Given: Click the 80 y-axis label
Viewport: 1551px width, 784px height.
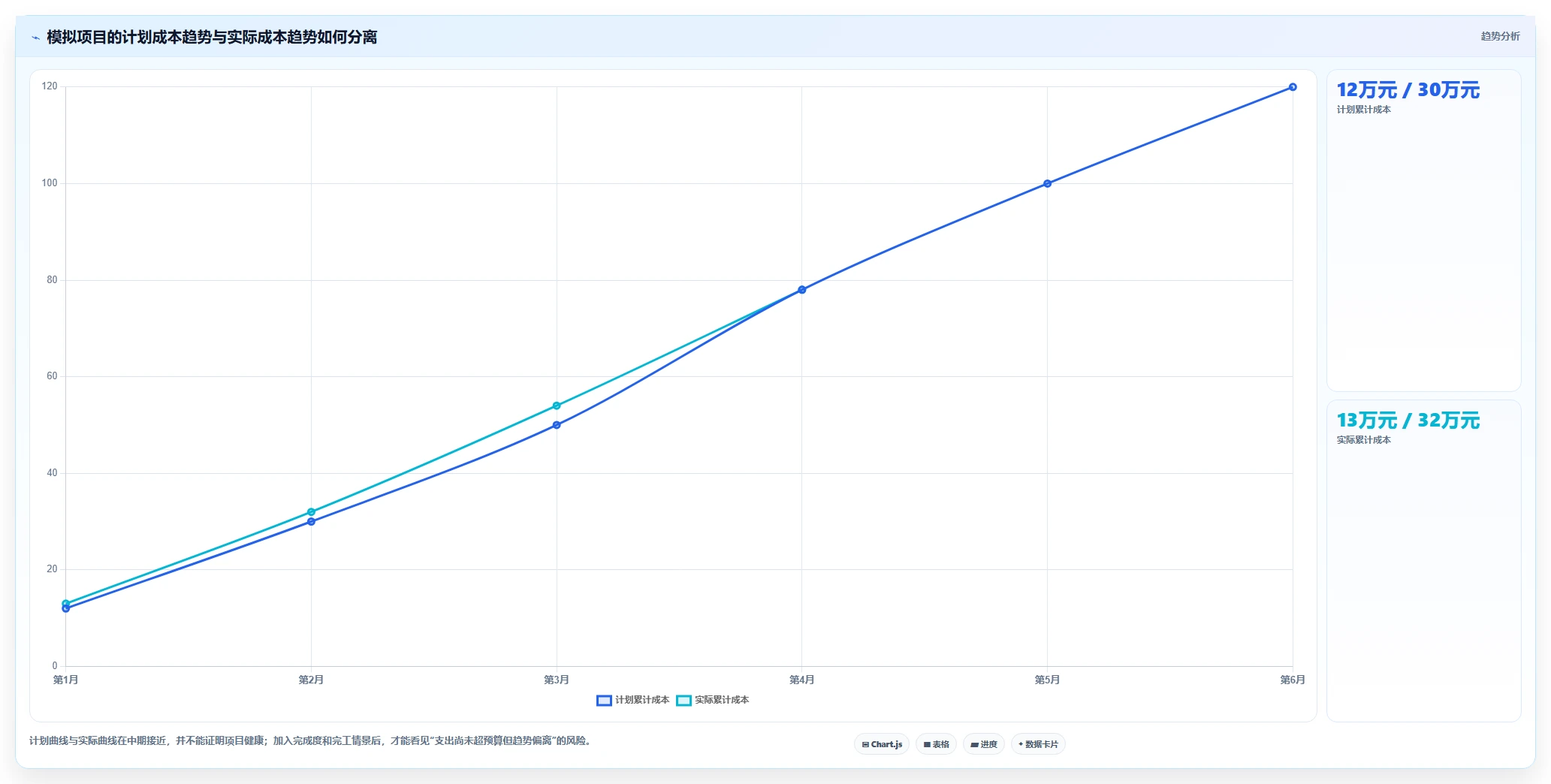Looking at the screenshot, I should click(x=52, y=280).
